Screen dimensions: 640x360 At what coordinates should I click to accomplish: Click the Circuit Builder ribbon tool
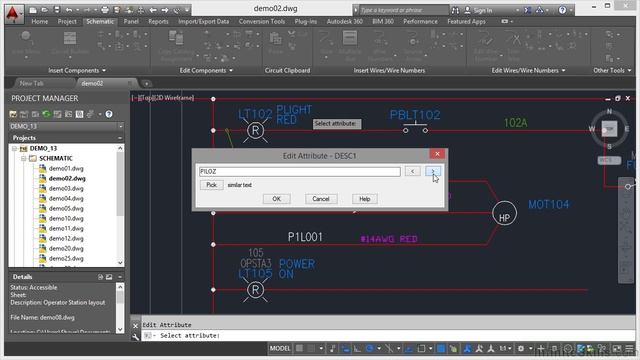click(x=70, y=43)
